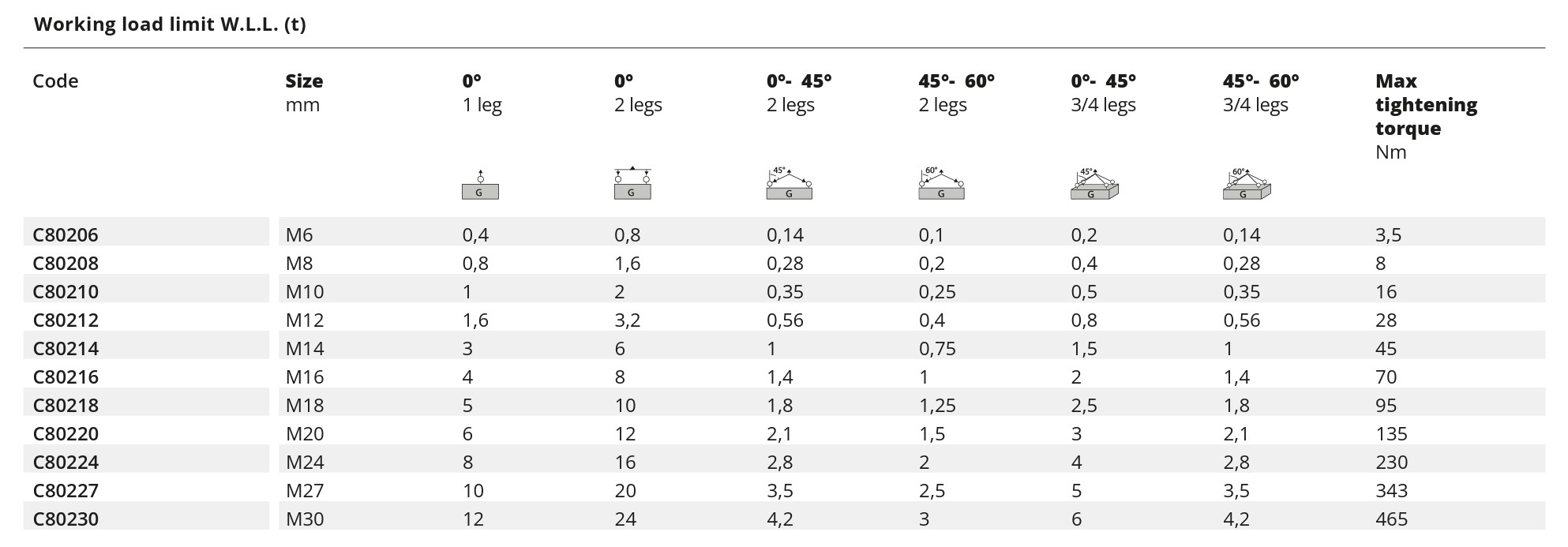Click the two-leg 0° lifting diagram icon
Screen dimensions: 1568x547
tap(632, 185)
